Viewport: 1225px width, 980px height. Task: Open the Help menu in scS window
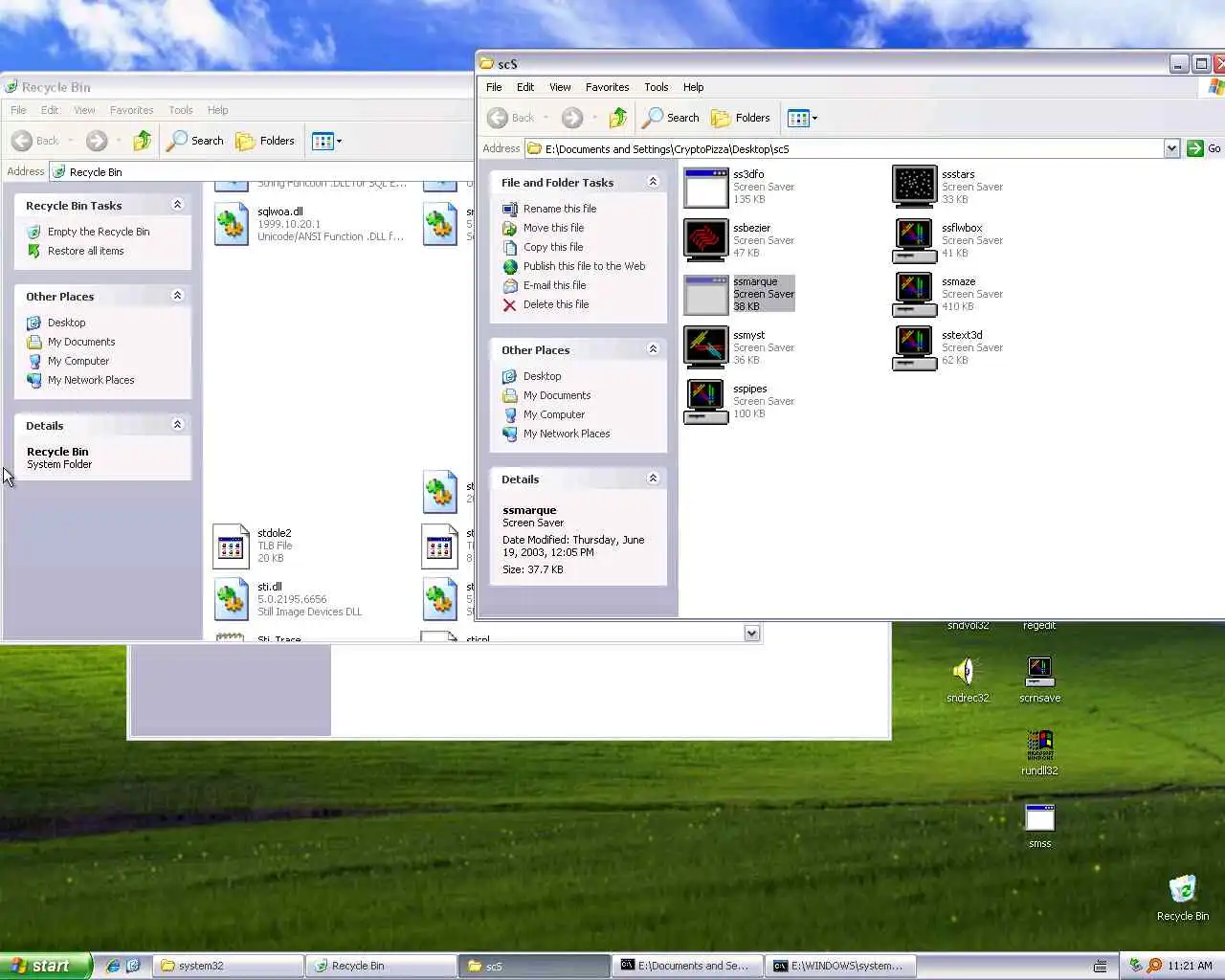point(694,87)
